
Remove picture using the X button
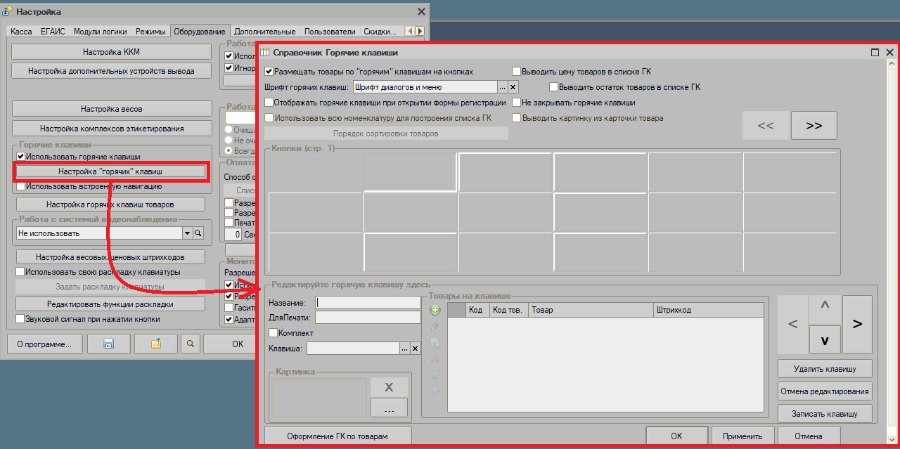[389, 387]
